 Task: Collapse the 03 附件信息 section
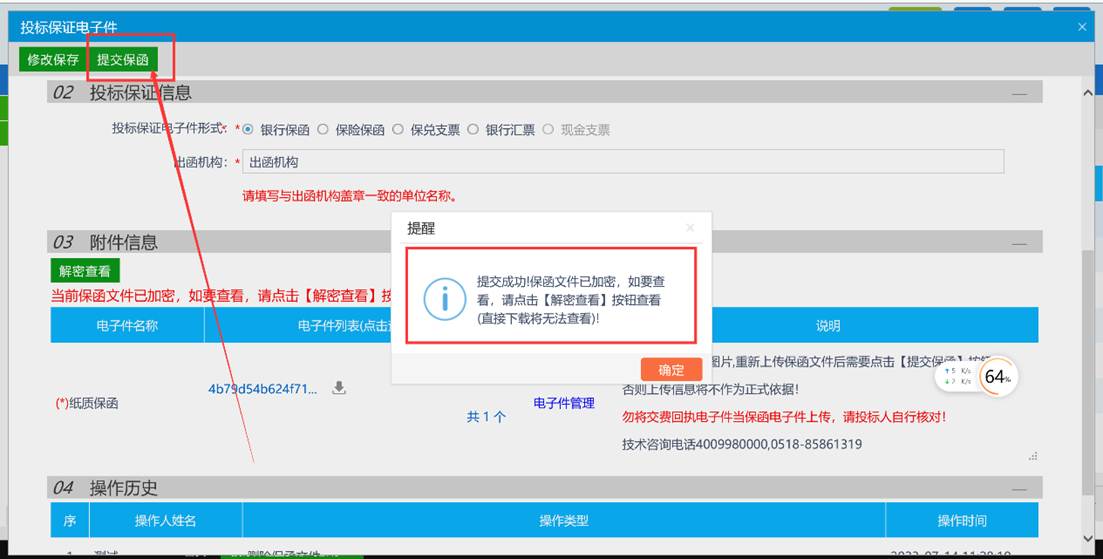click(1019, 243)
